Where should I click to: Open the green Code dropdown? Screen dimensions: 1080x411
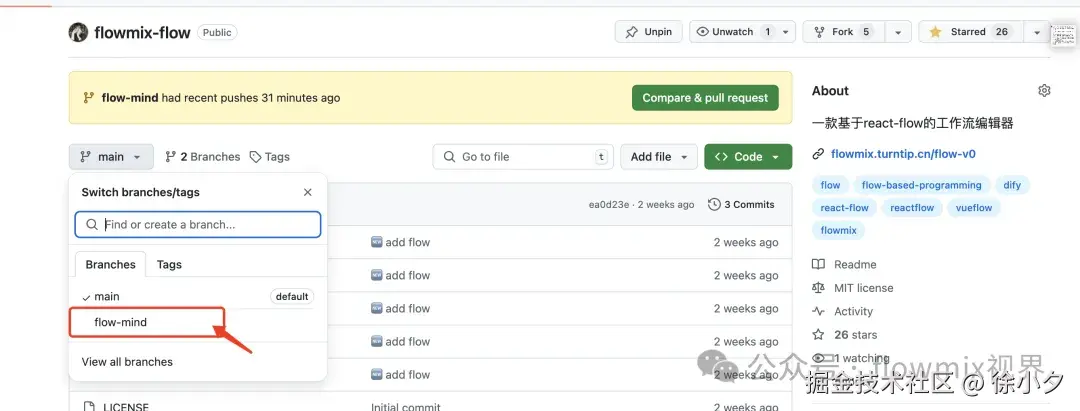pos(748,157)
